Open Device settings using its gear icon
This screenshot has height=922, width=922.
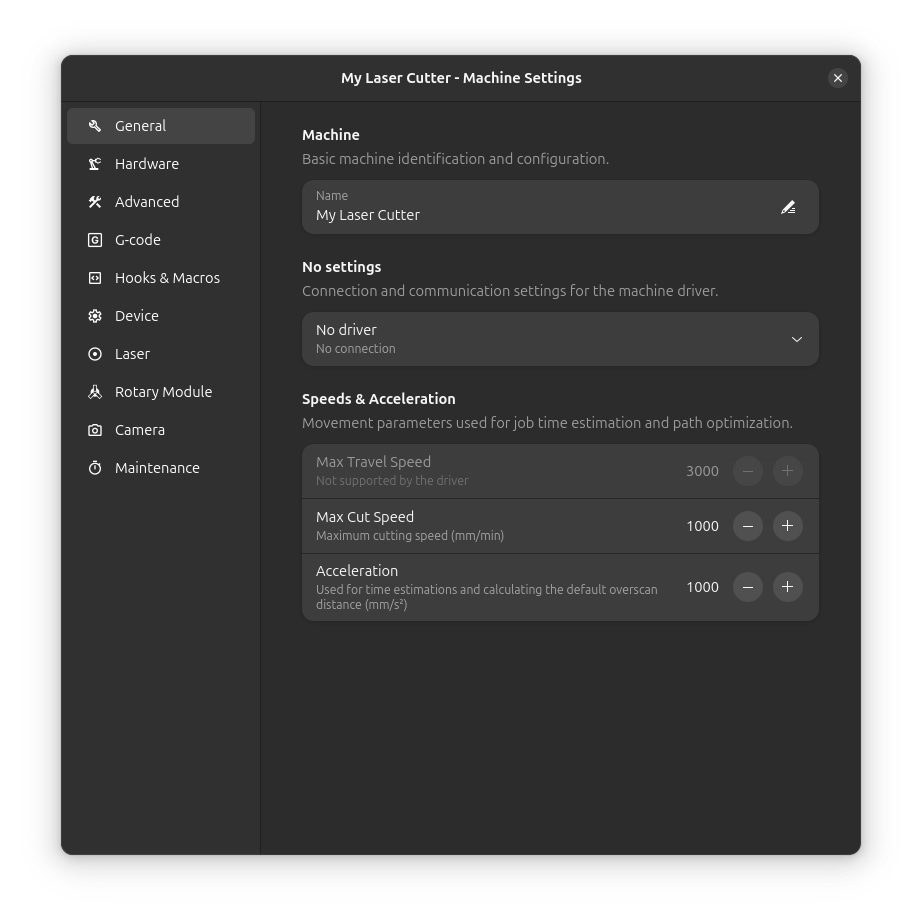(x=94, y=315)
